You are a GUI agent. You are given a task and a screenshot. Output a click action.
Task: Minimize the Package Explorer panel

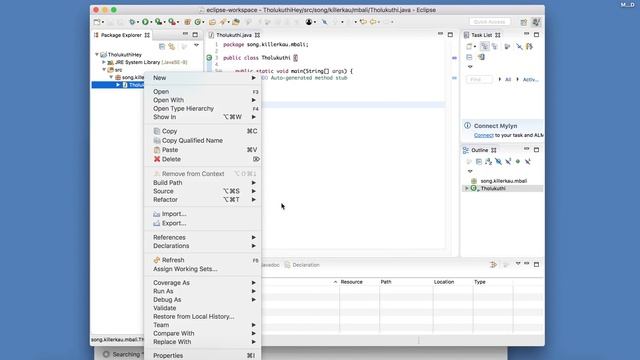[185, 34]
